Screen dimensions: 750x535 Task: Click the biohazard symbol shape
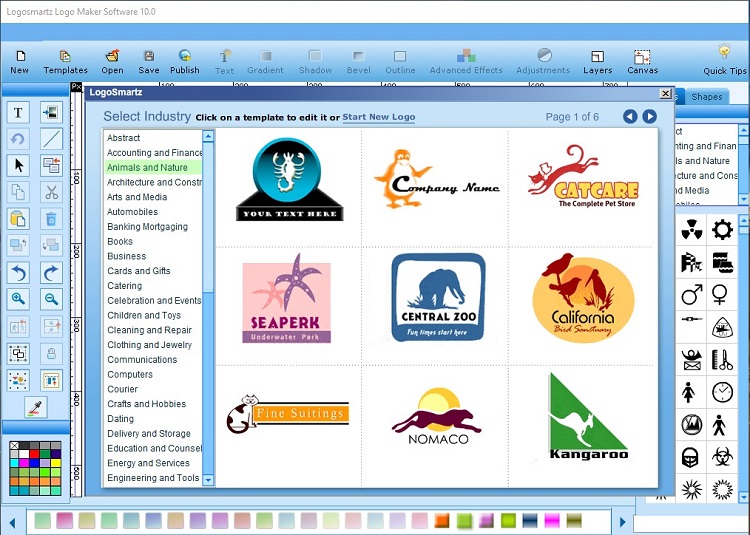coord(722,457)
